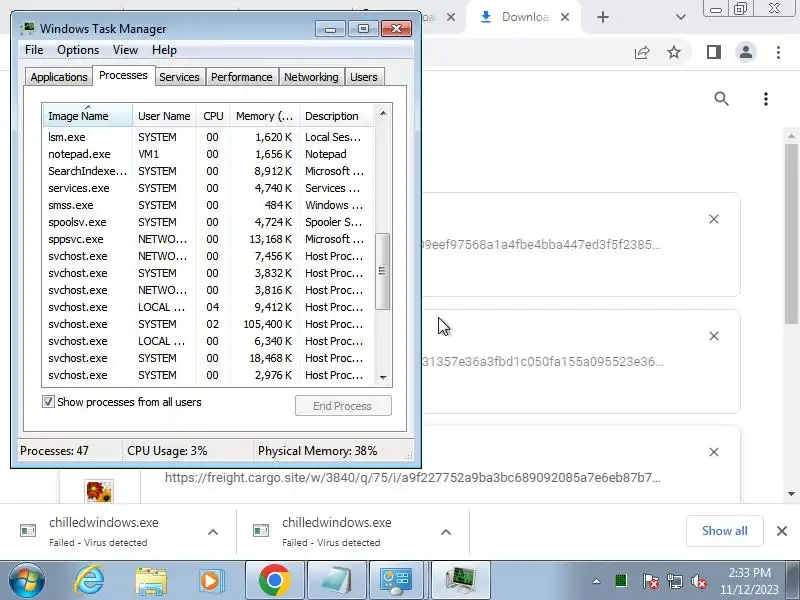Sort processes by CPU column
Viewport: 800px width, 600px height.
[x=213, y=116]
